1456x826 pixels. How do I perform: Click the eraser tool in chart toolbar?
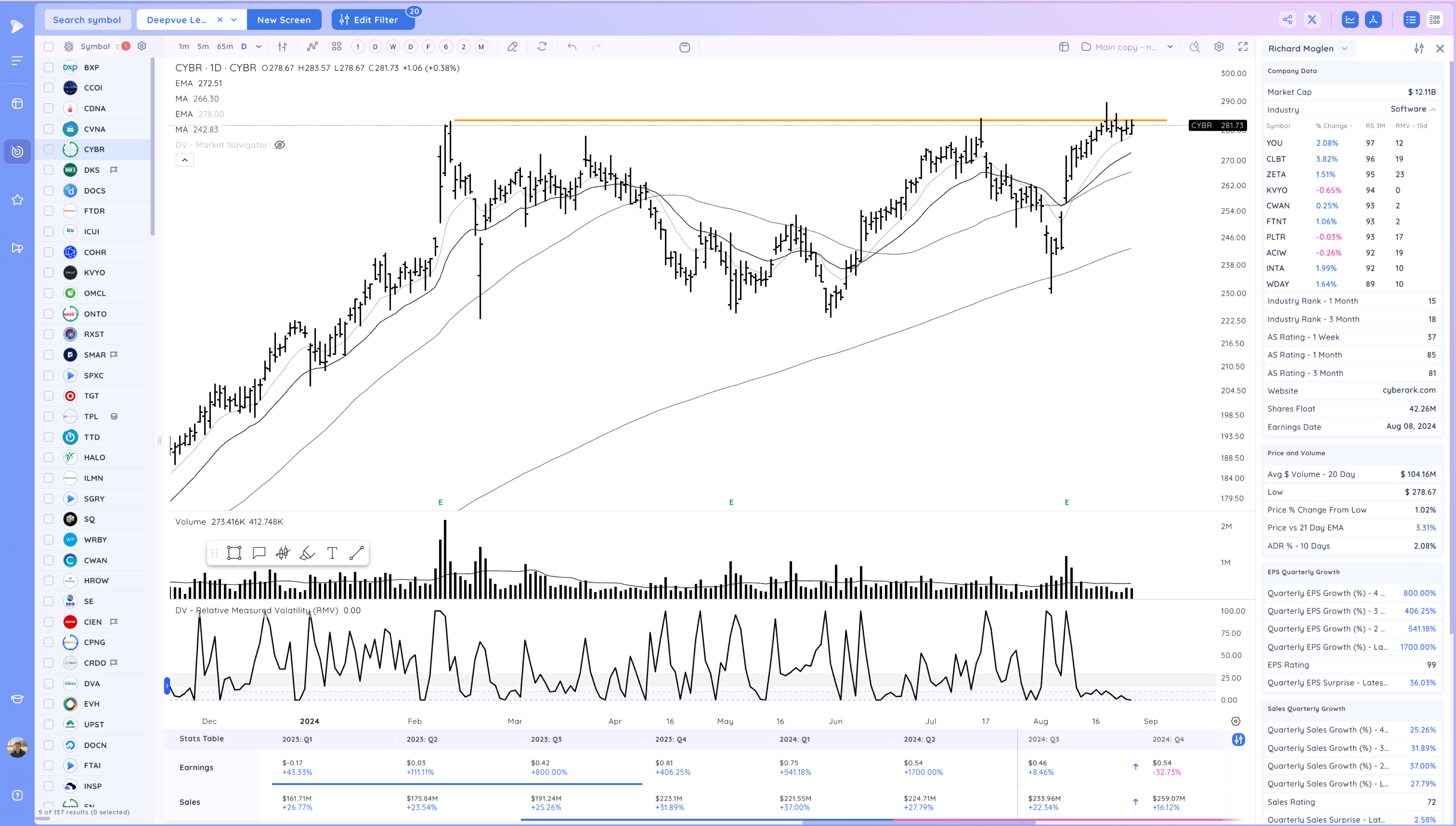512,47
